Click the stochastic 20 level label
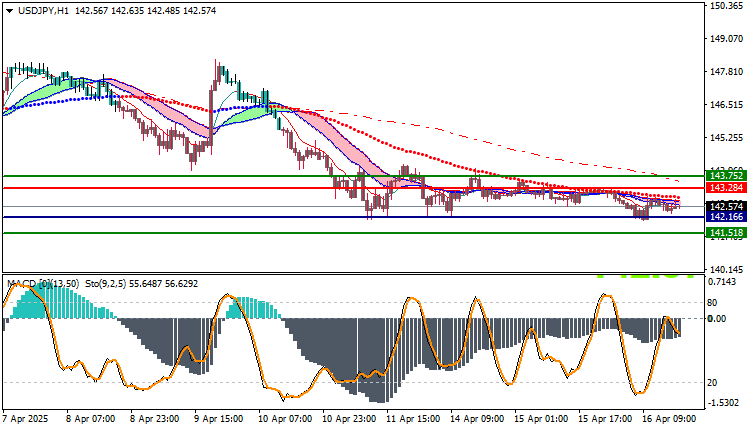The image size is (750, 430). (x=712, y=383)
